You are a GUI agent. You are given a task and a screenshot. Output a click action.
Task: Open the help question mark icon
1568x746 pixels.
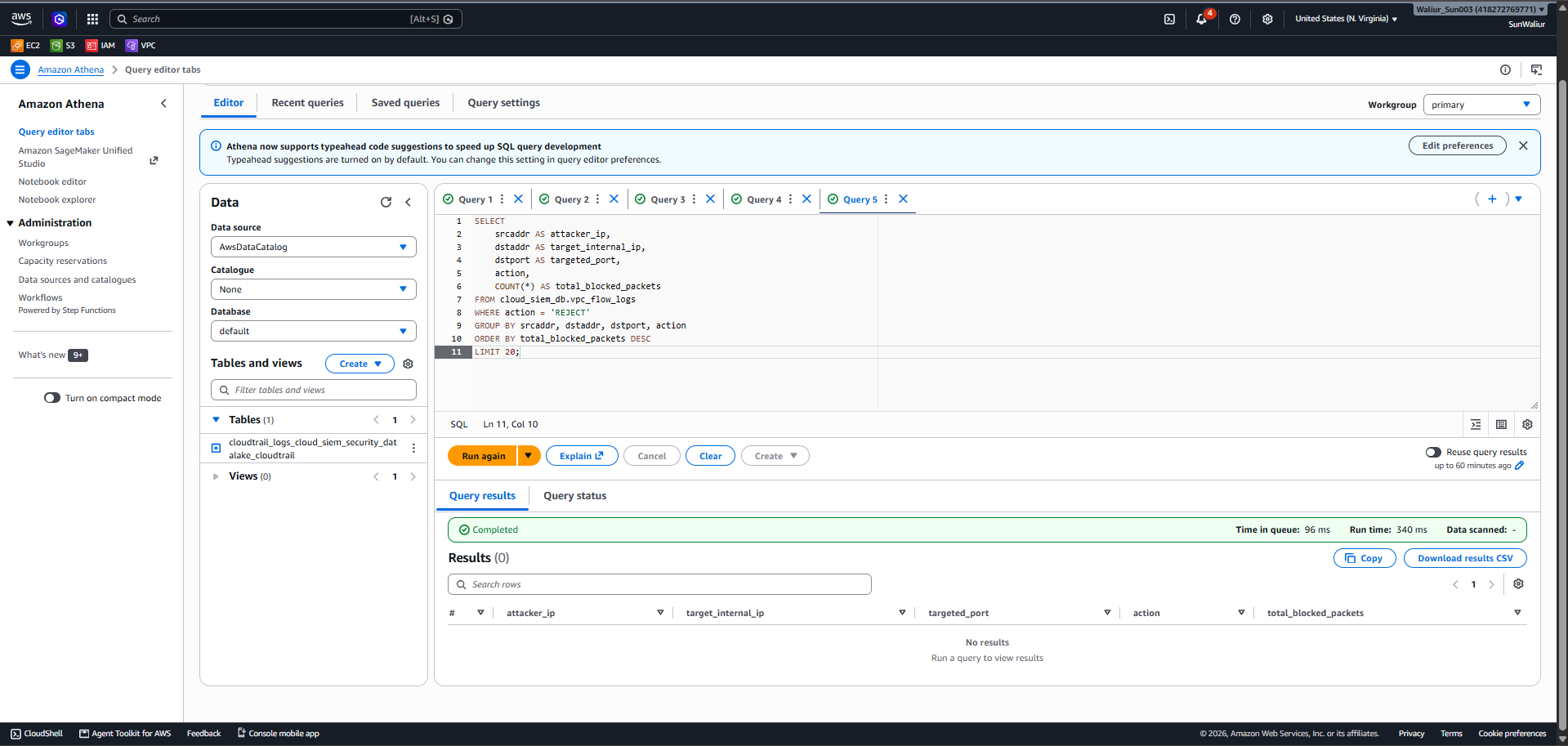[1235, 19]
